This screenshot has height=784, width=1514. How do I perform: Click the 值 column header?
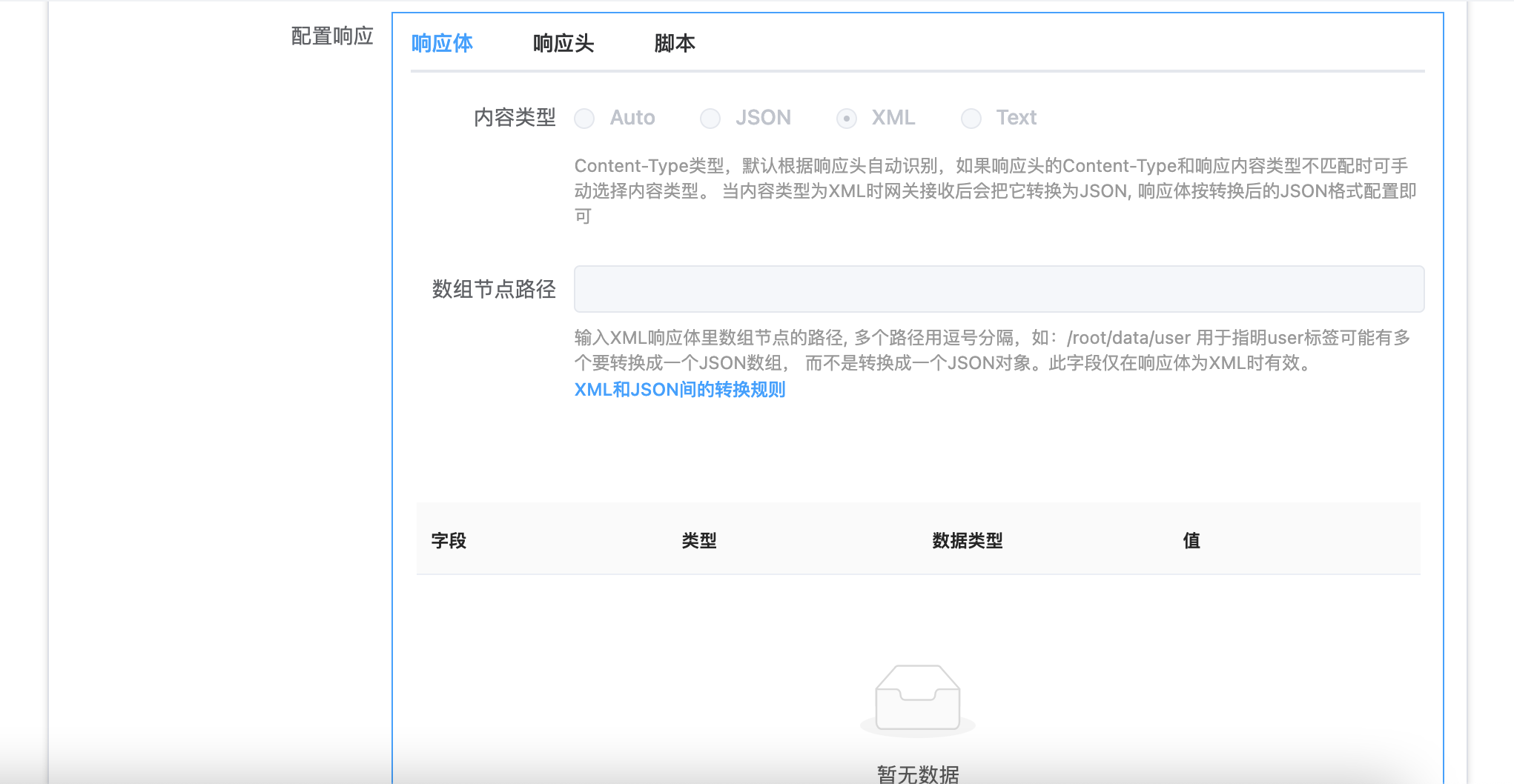(1191, 541)
